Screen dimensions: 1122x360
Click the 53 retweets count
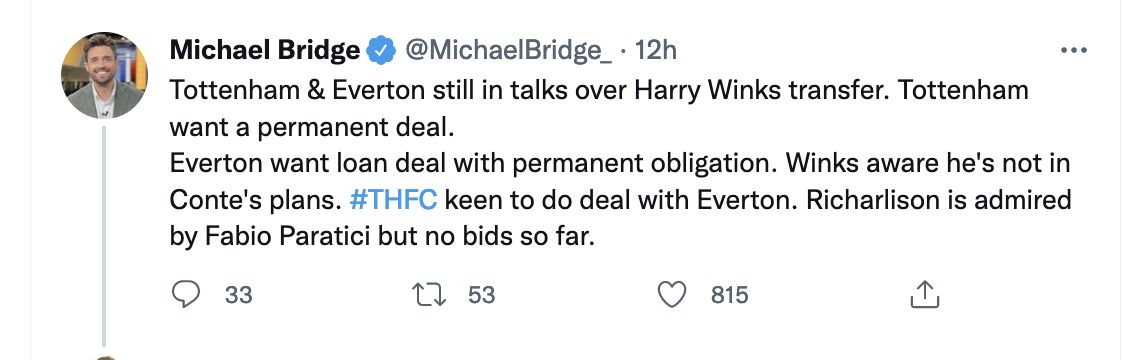click(x=482, y=295)
